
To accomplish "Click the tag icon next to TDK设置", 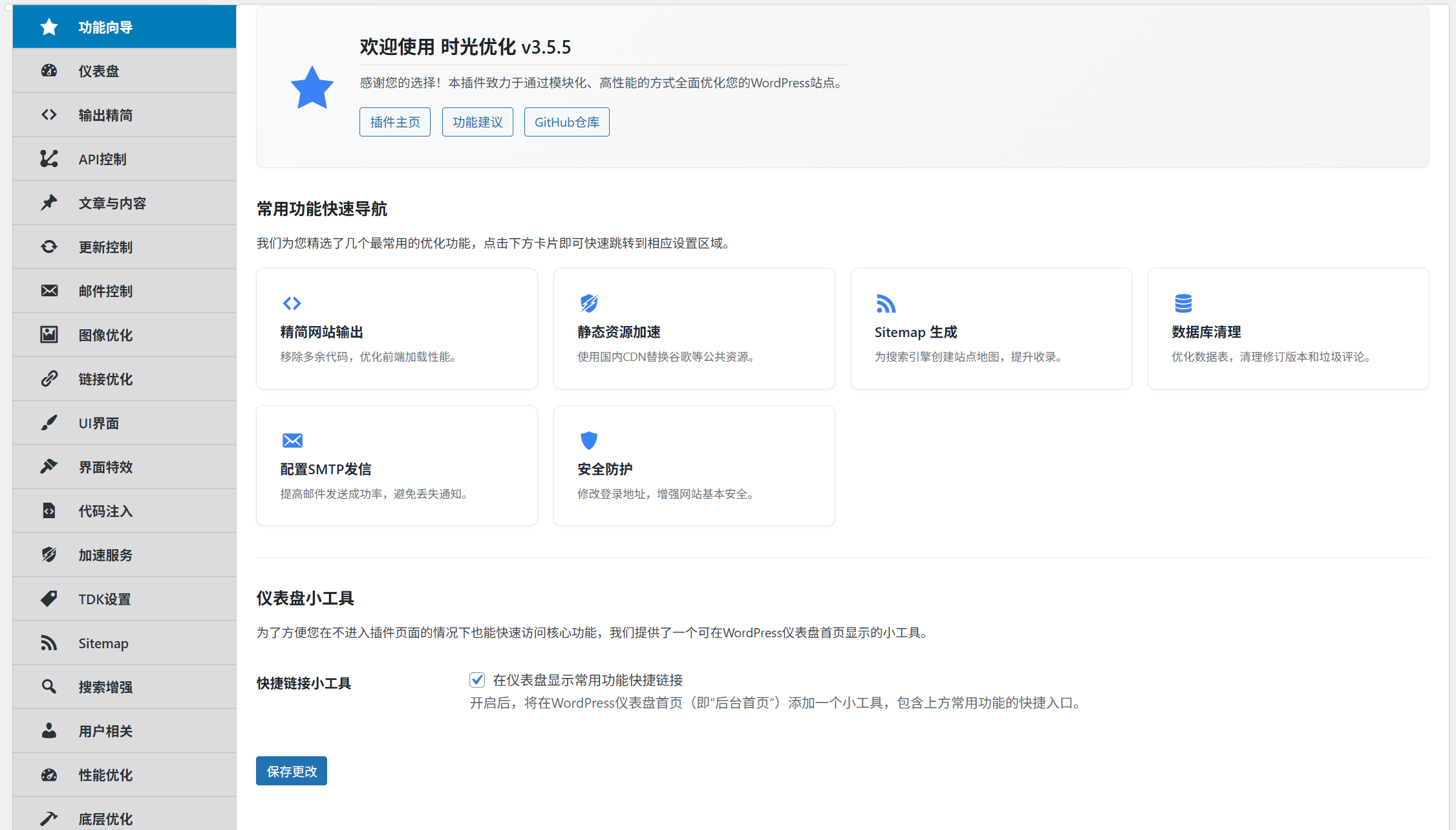I will coord(49,599).
